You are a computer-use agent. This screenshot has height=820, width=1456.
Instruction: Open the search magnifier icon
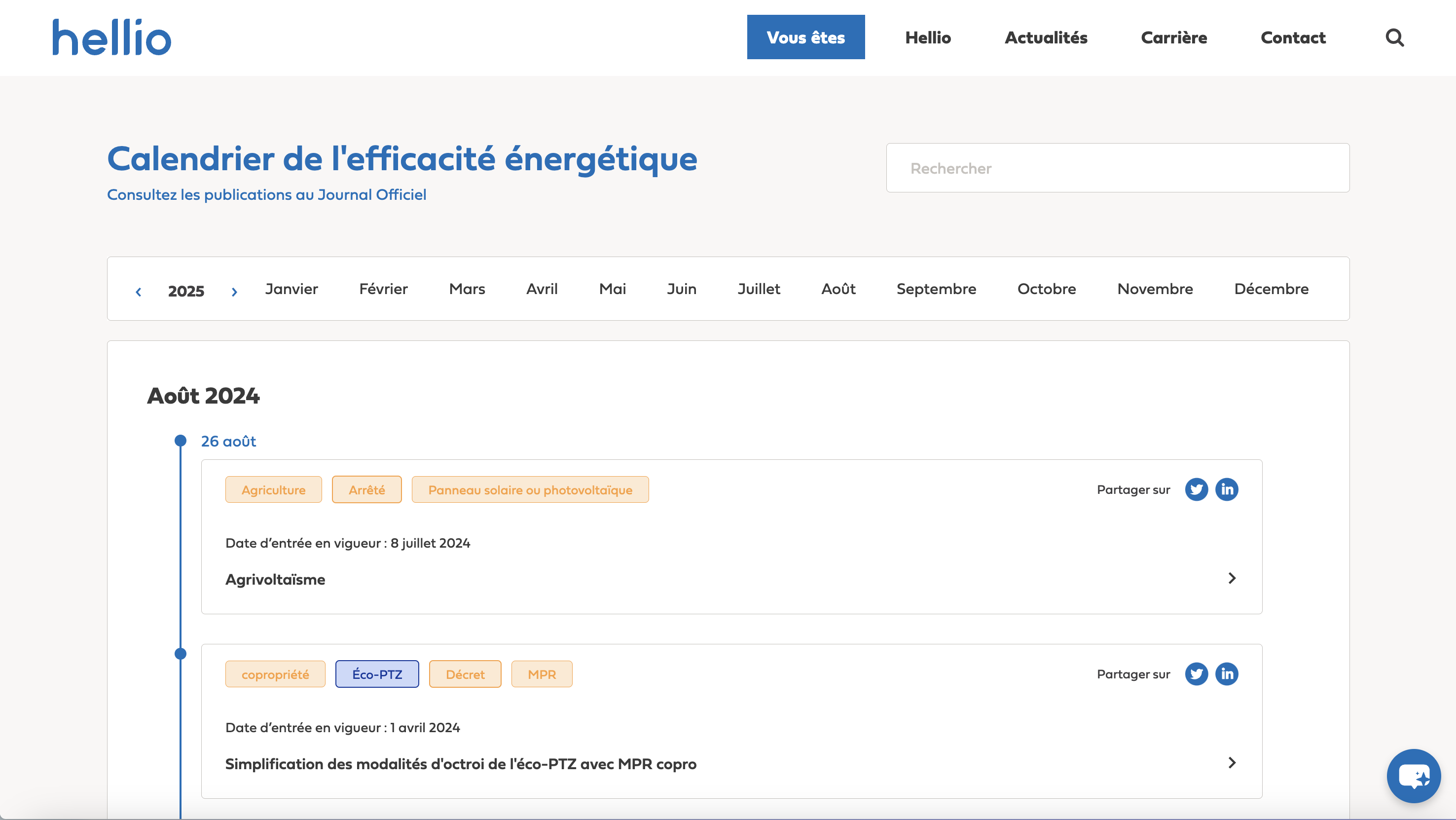point(1395,37)
